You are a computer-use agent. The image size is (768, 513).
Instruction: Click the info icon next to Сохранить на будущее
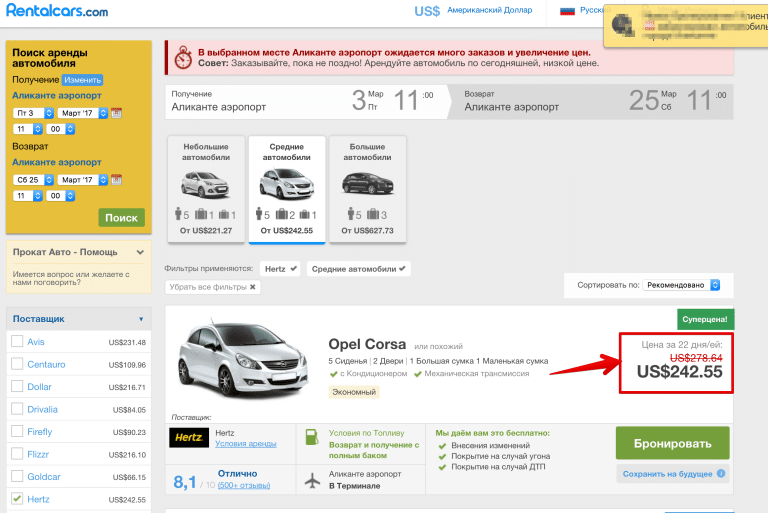click(x=721, y=473)
